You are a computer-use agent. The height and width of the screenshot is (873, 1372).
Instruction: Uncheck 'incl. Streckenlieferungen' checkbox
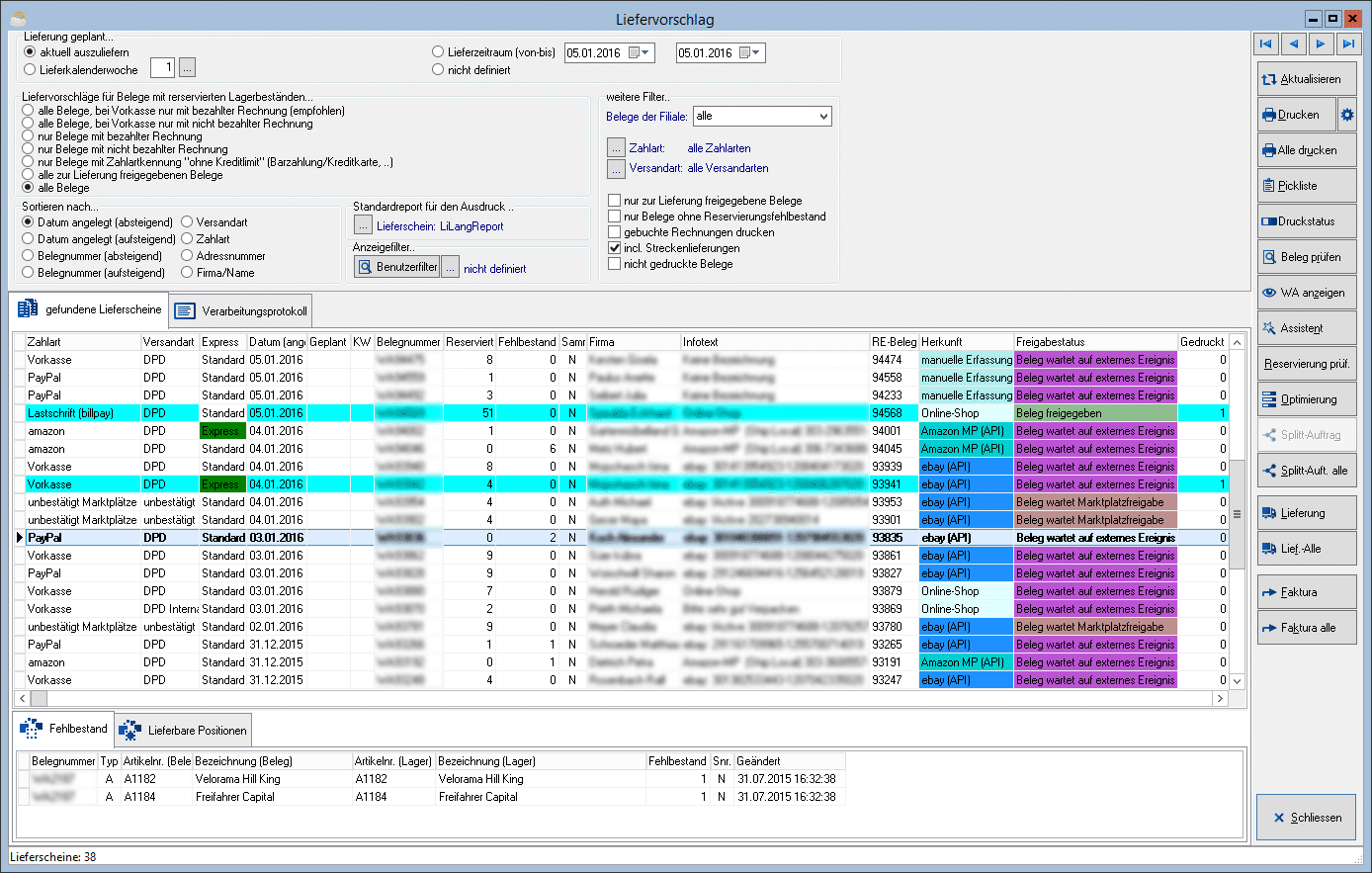pos(615,248)
